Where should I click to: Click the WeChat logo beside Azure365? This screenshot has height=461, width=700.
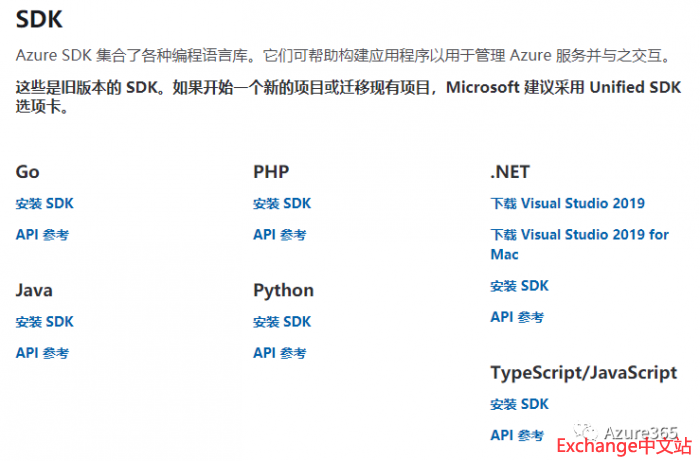pyautogui.click(x=583, y=432)
